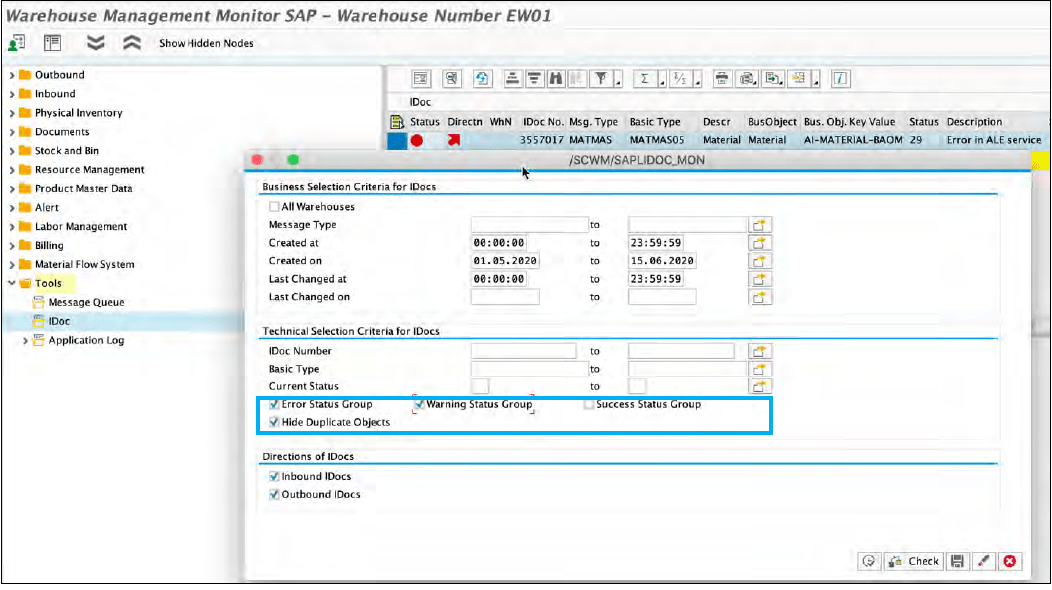1052x590 pixels.
Task: Click the pen icon beside the save icon
Action: pos(984,561)
